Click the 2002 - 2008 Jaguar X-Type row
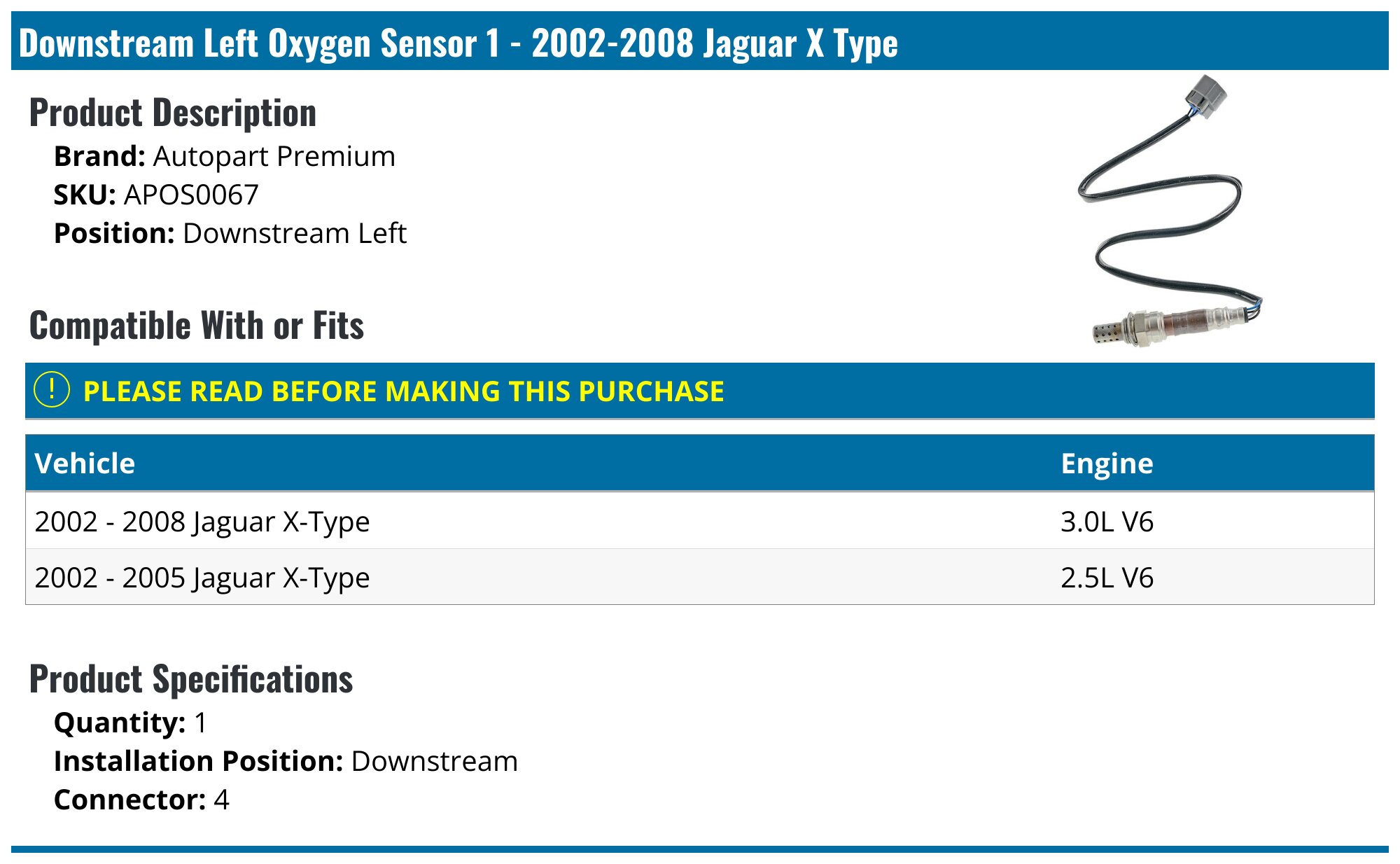 click(x=700, y=521)
